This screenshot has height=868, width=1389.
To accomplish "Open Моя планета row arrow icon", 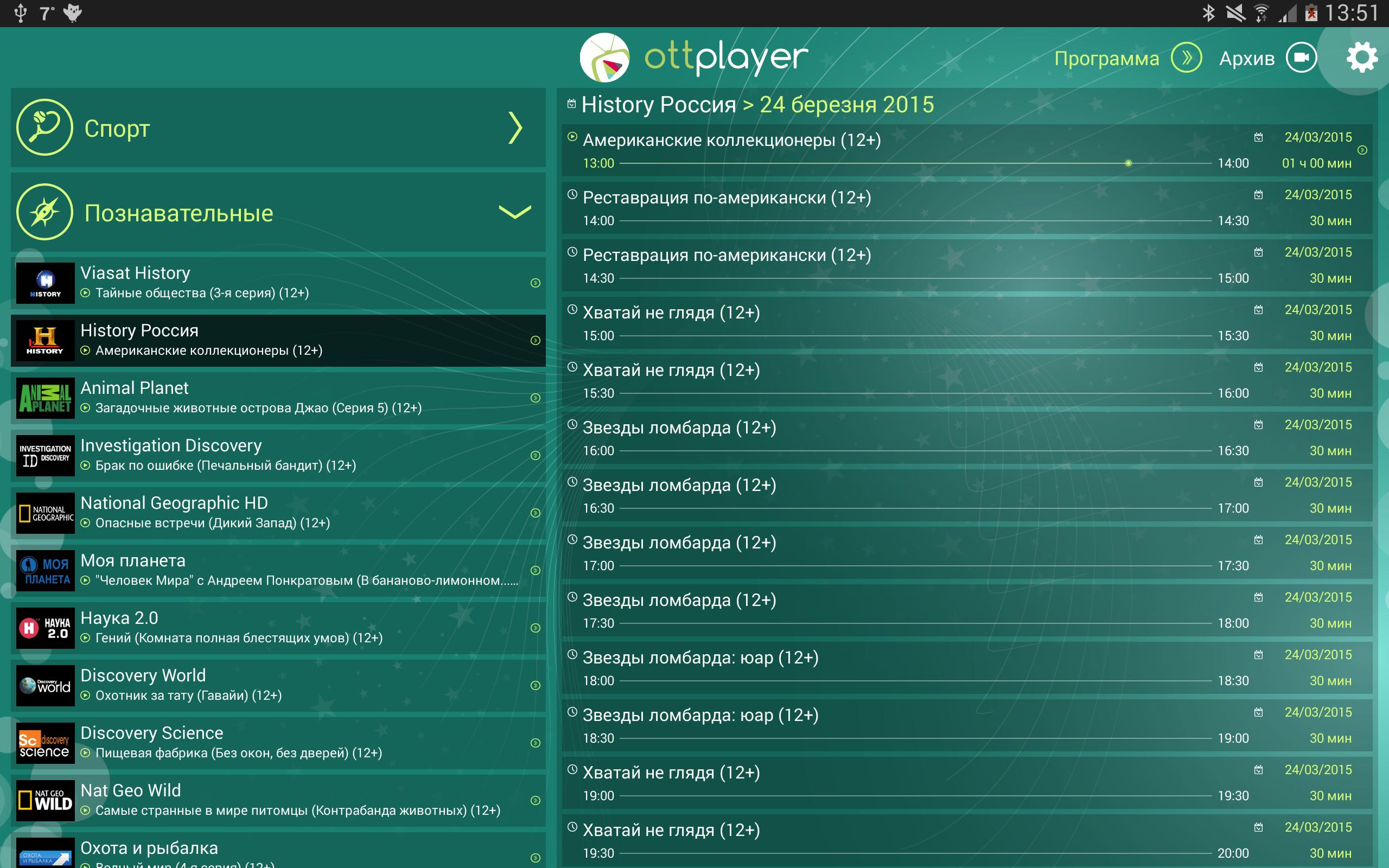I will 535,570.
